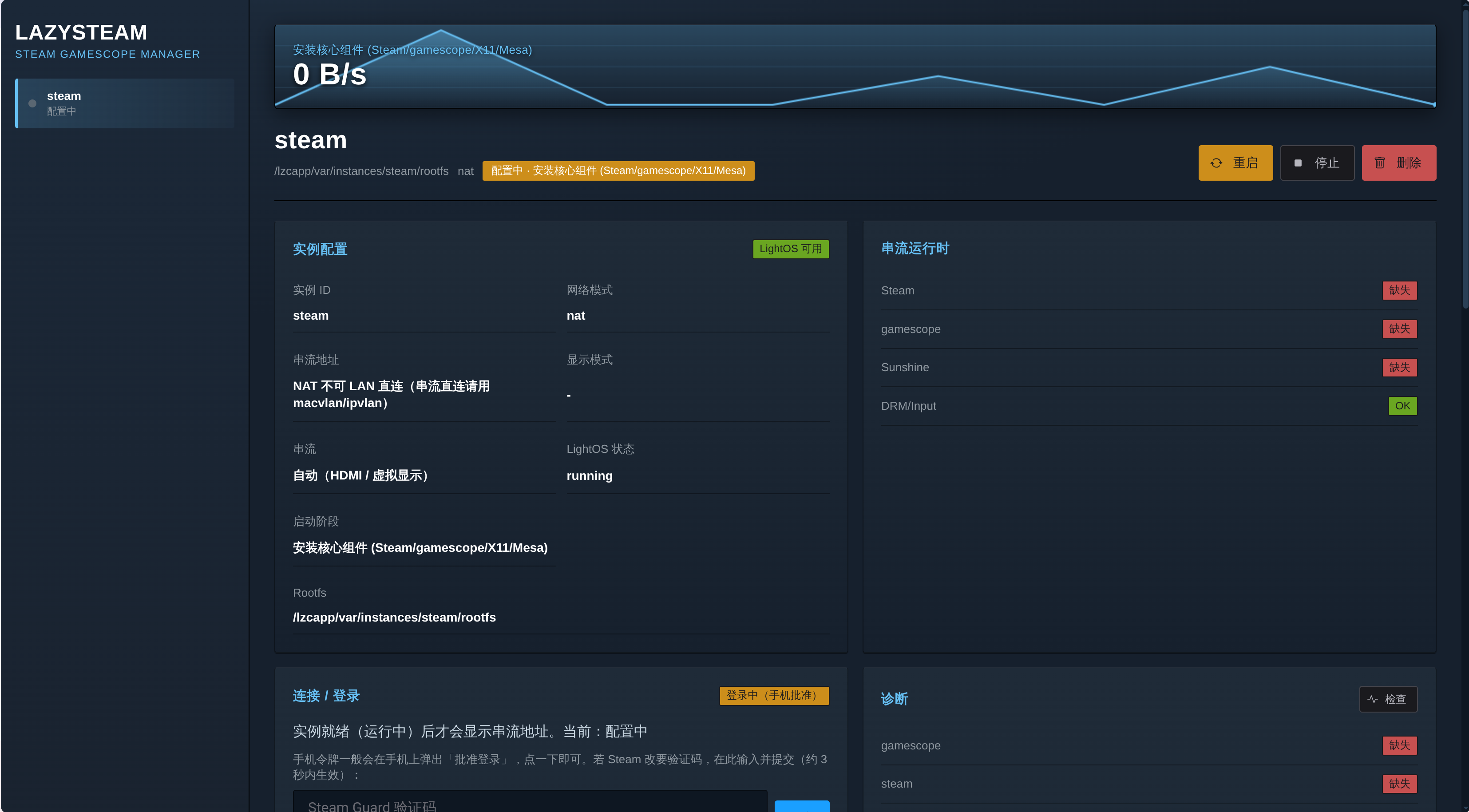1469x812 pixels.
Task: Click the 实例配置 section heading
Action: click(320, 249)
